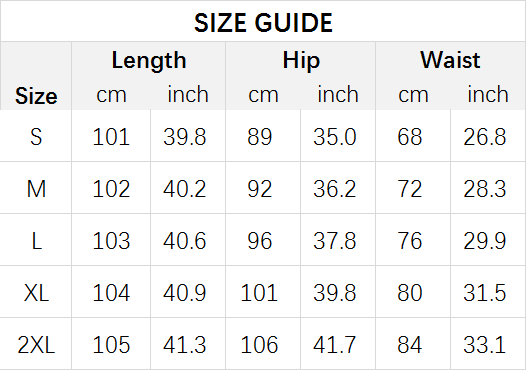The width and height of the screenshot is (527, 371).
Task: Click the 106 hip cm value
Action: (x=259, y=345)
